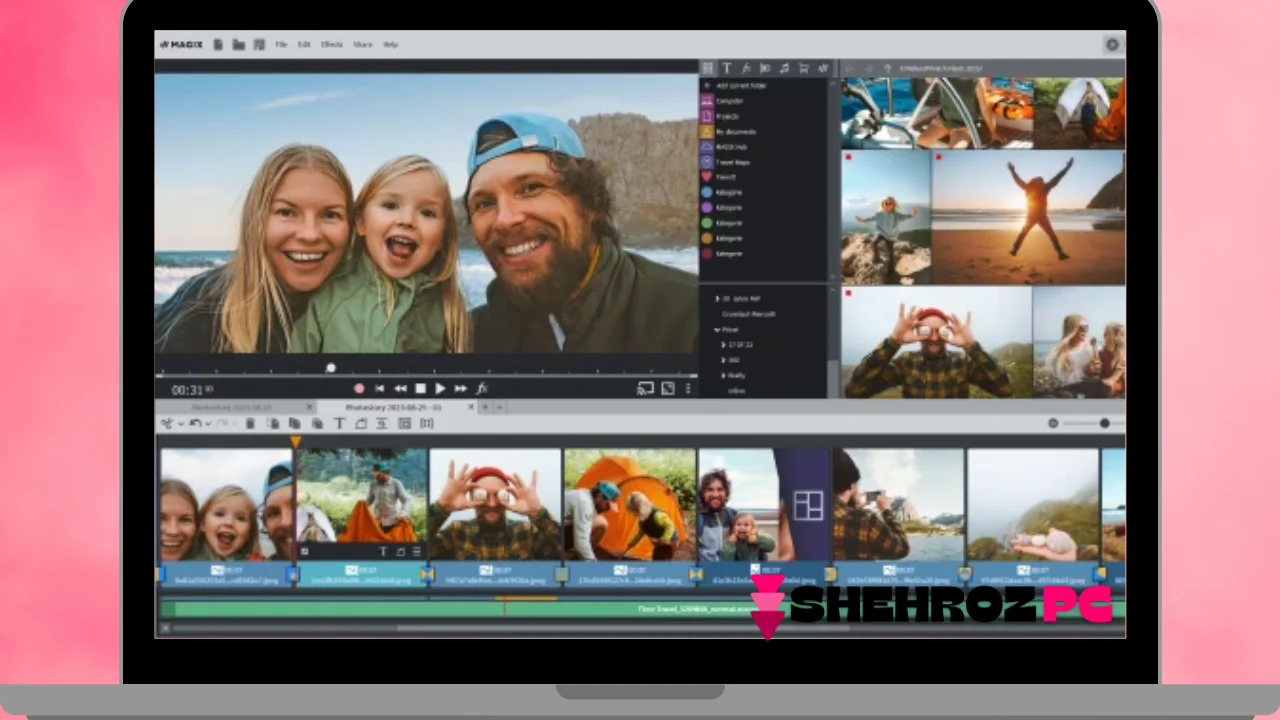Select the scissors cut tool

167,423
